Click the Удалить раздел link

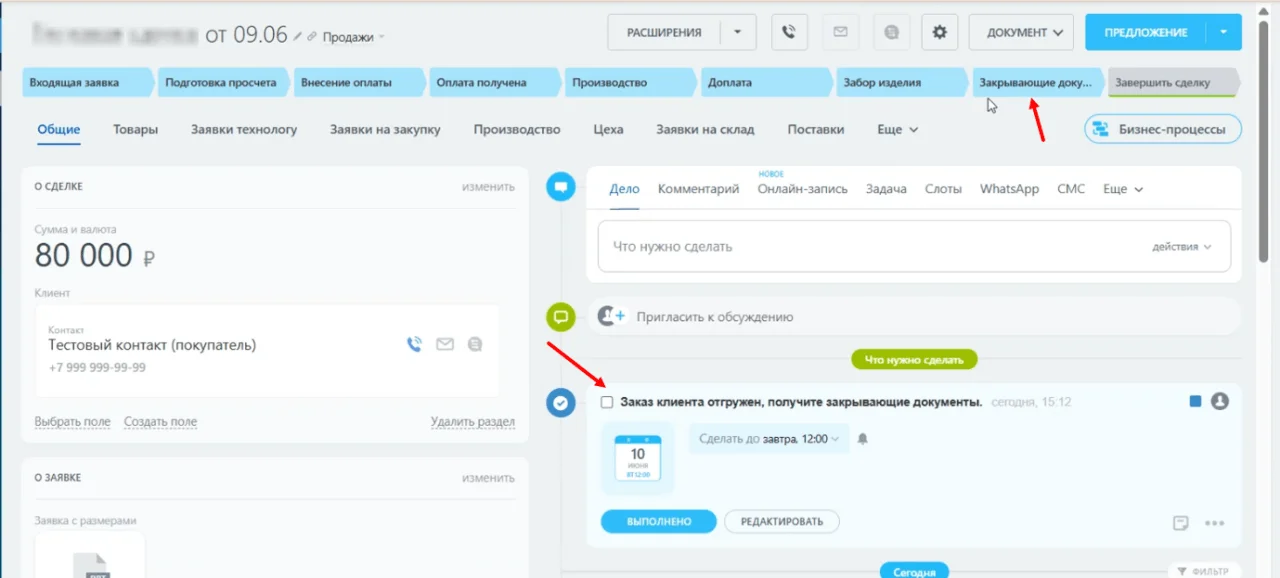[473, 422]
